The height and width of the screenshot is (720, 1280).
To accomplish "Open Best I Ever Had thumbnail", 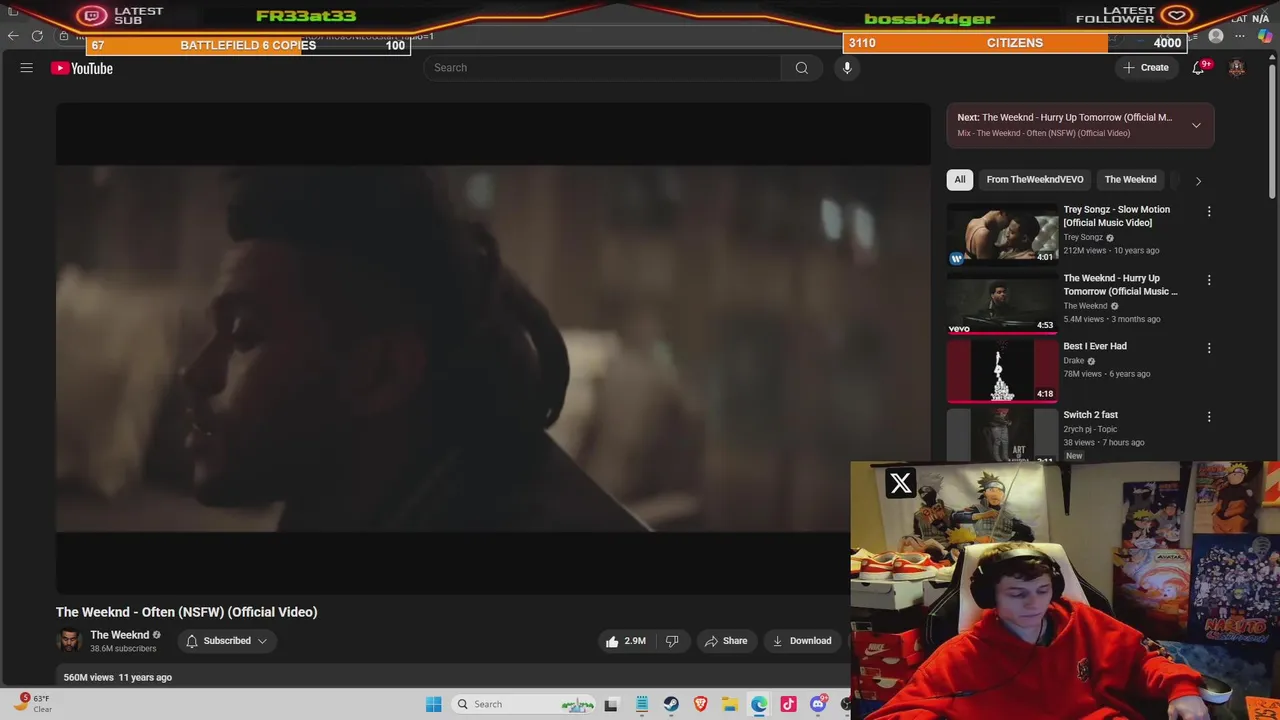I will click(x=1002, y=371).
